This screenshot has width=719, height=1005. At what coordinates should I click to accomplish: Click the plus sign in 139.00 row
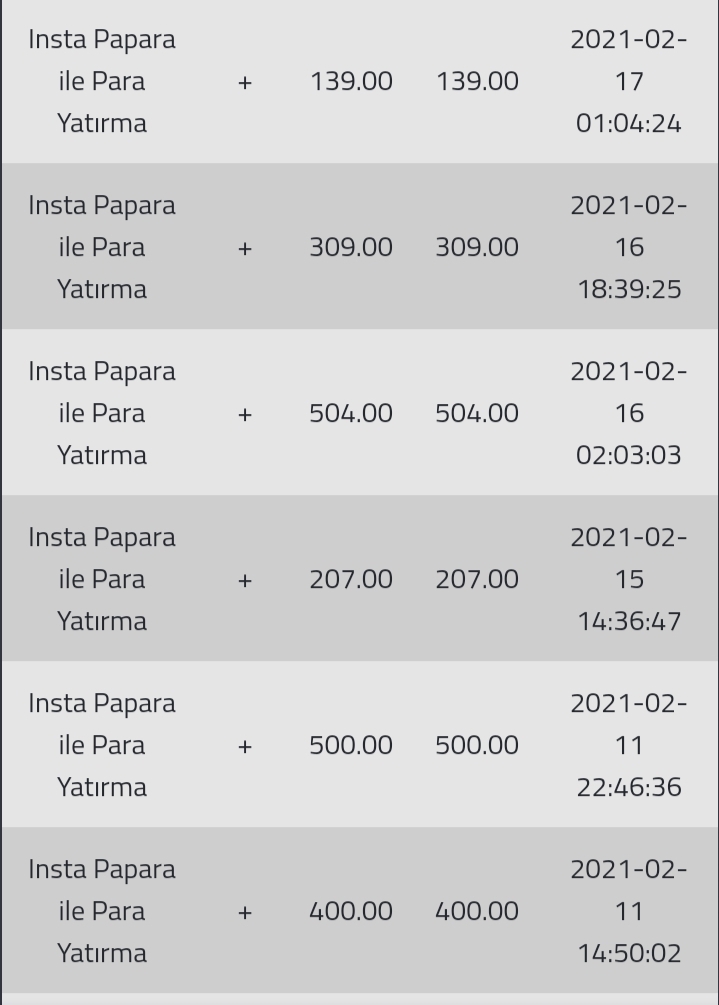tap(245, 82)
